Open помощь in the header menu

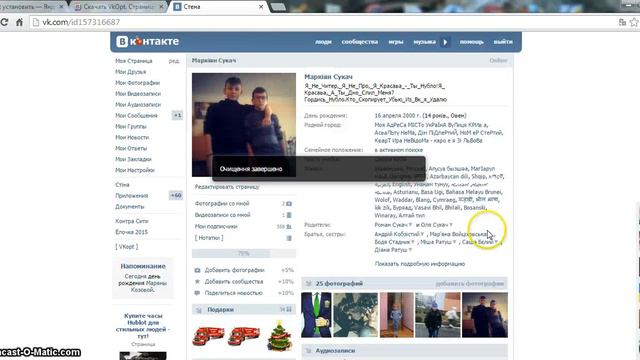click(471, 42)
